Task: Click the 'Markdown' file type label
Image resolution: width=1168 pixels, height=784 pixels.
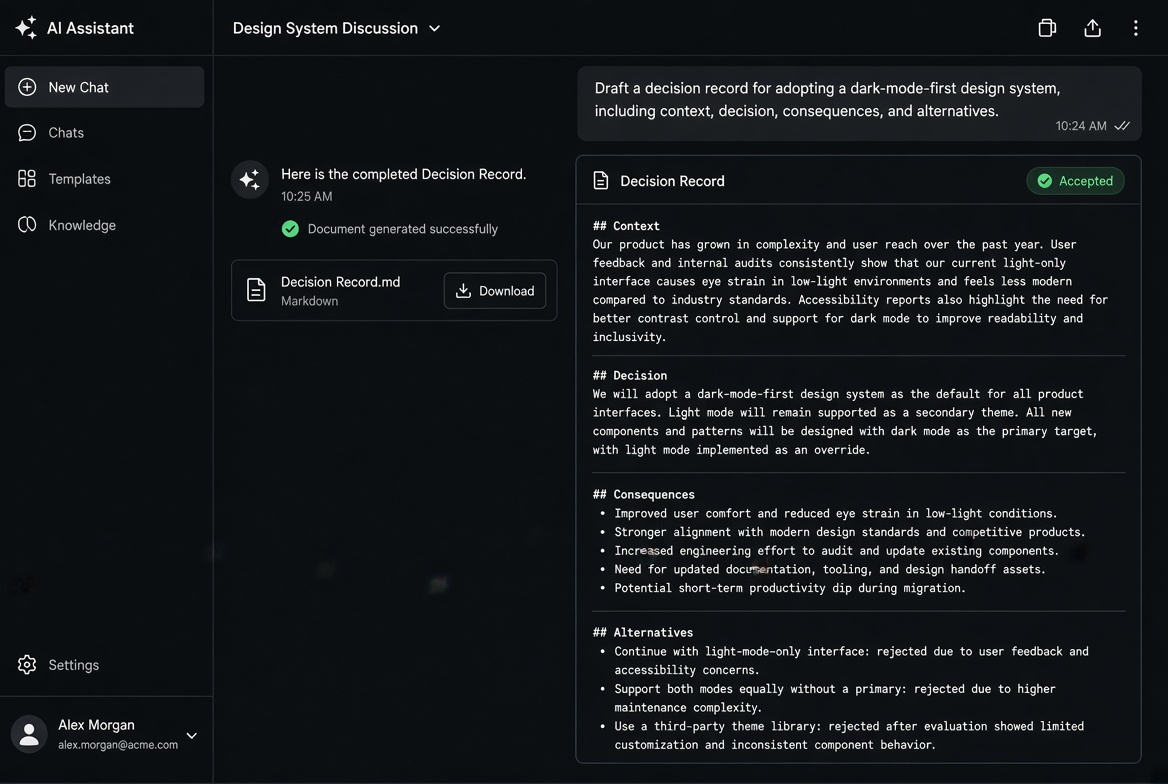Action: click(x=309, y=301)
